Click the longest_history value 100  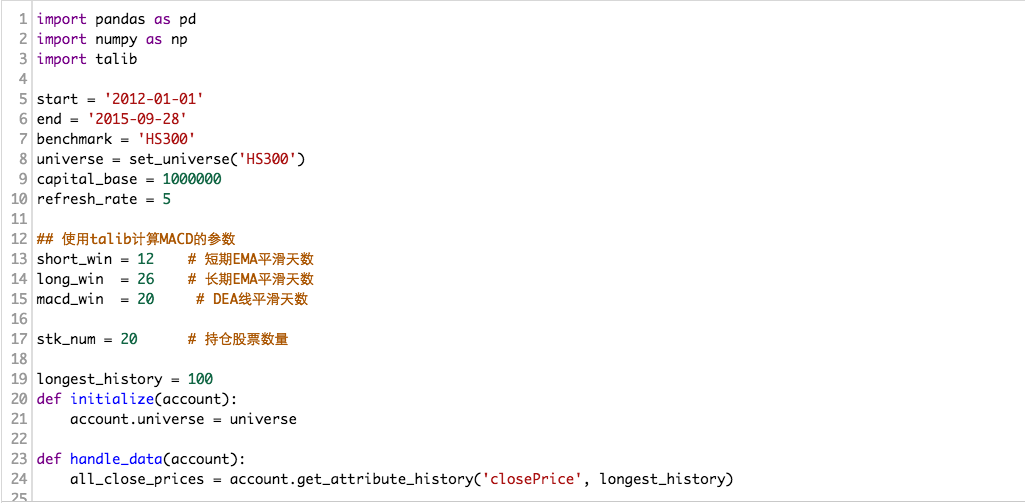tap(200, 379)
